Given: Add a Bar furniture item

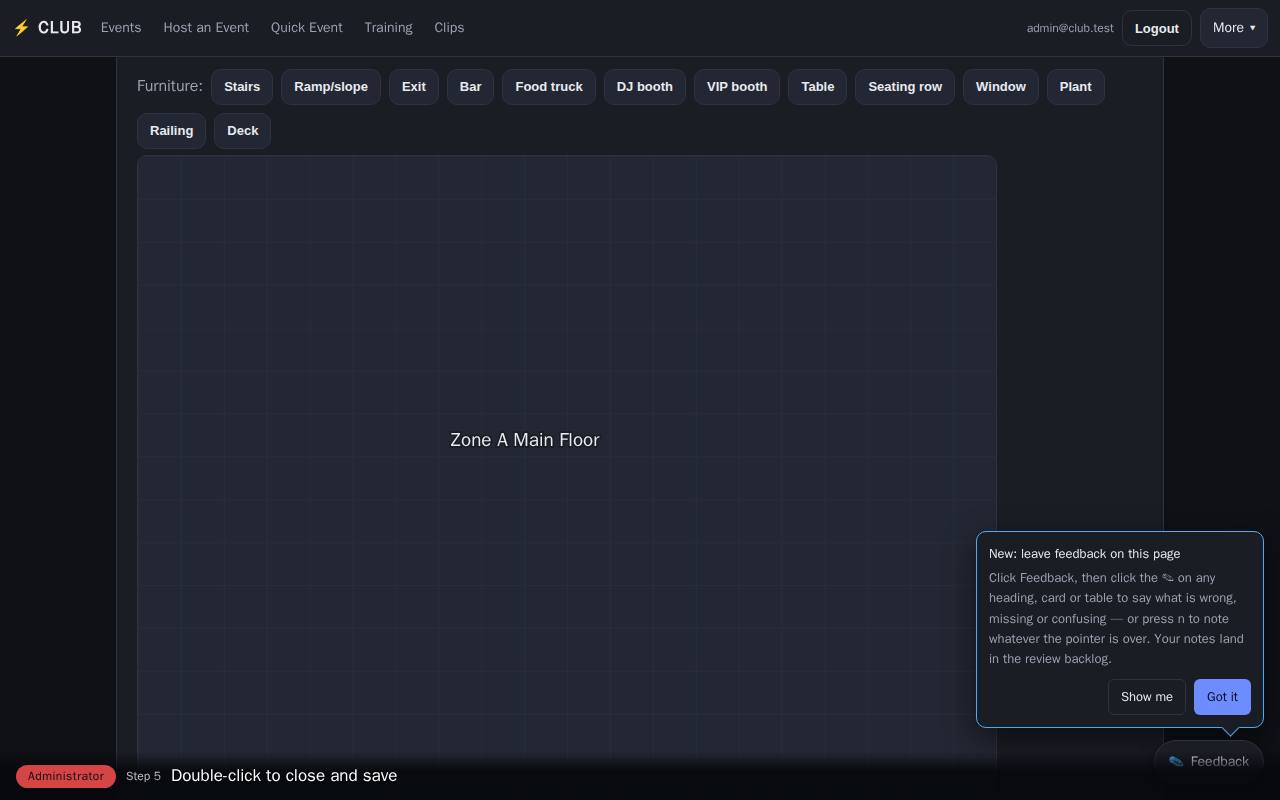Looking at the screenshot, I should click(x=470, y=87).
